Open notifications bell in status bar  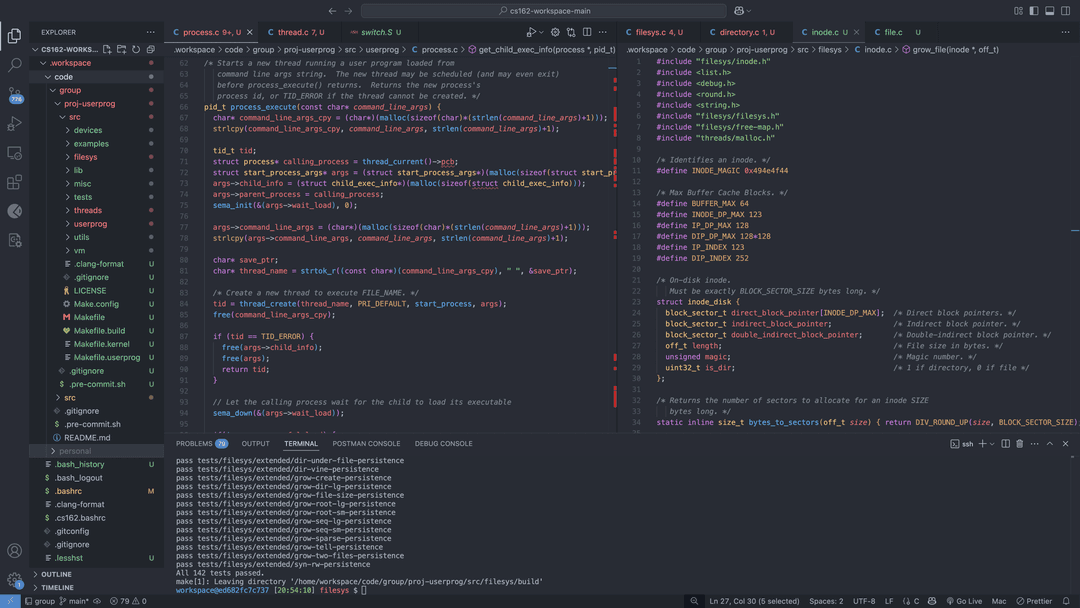coord(1066,601)
